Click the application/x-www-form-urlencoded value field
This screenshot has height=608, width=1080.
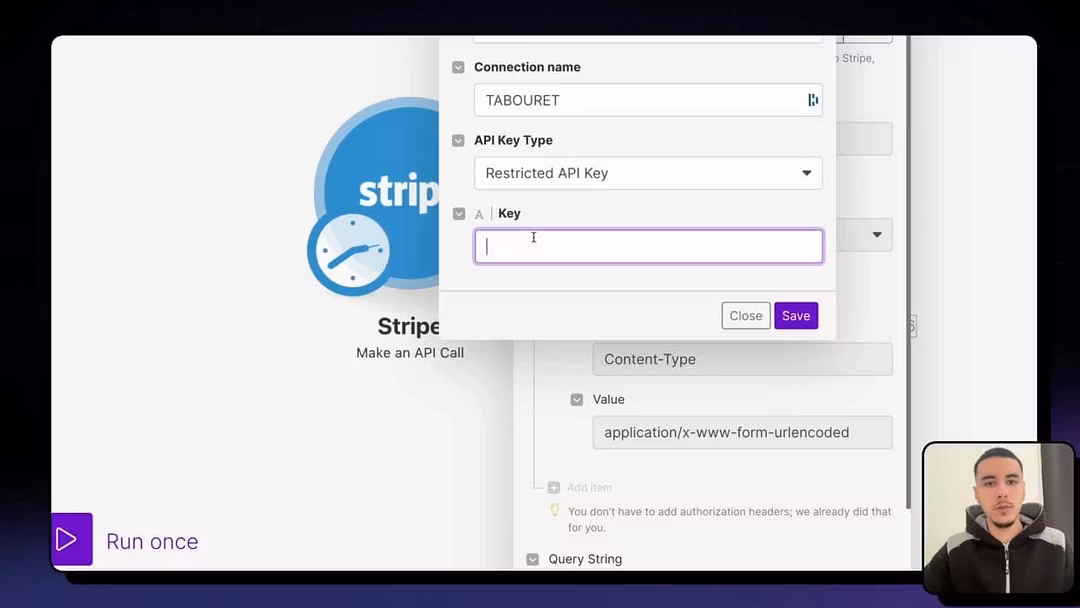coord(742,432)
